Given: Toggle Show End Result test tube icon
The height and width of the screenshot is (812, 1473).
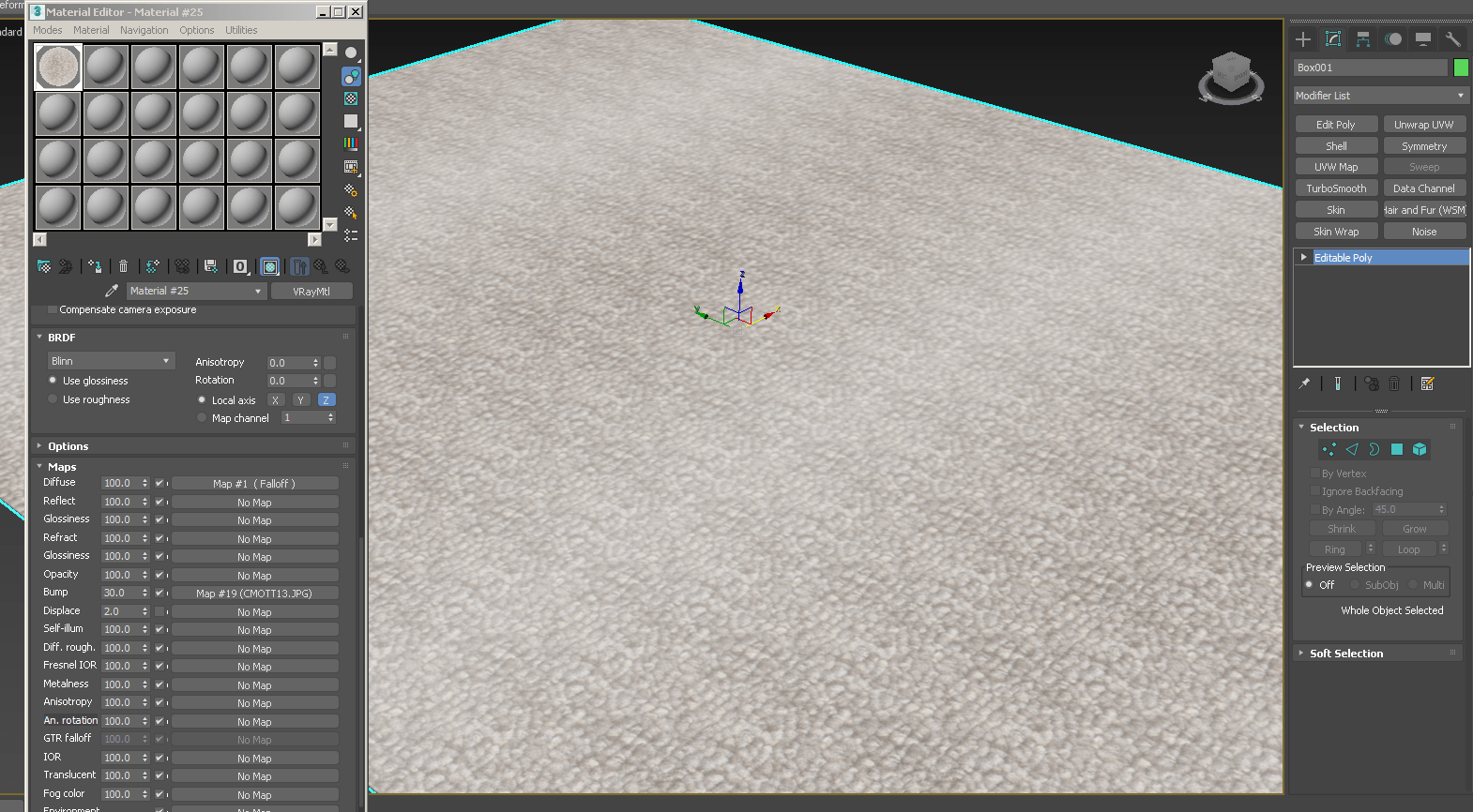Looking at the screenshot, I should 1338,383.
